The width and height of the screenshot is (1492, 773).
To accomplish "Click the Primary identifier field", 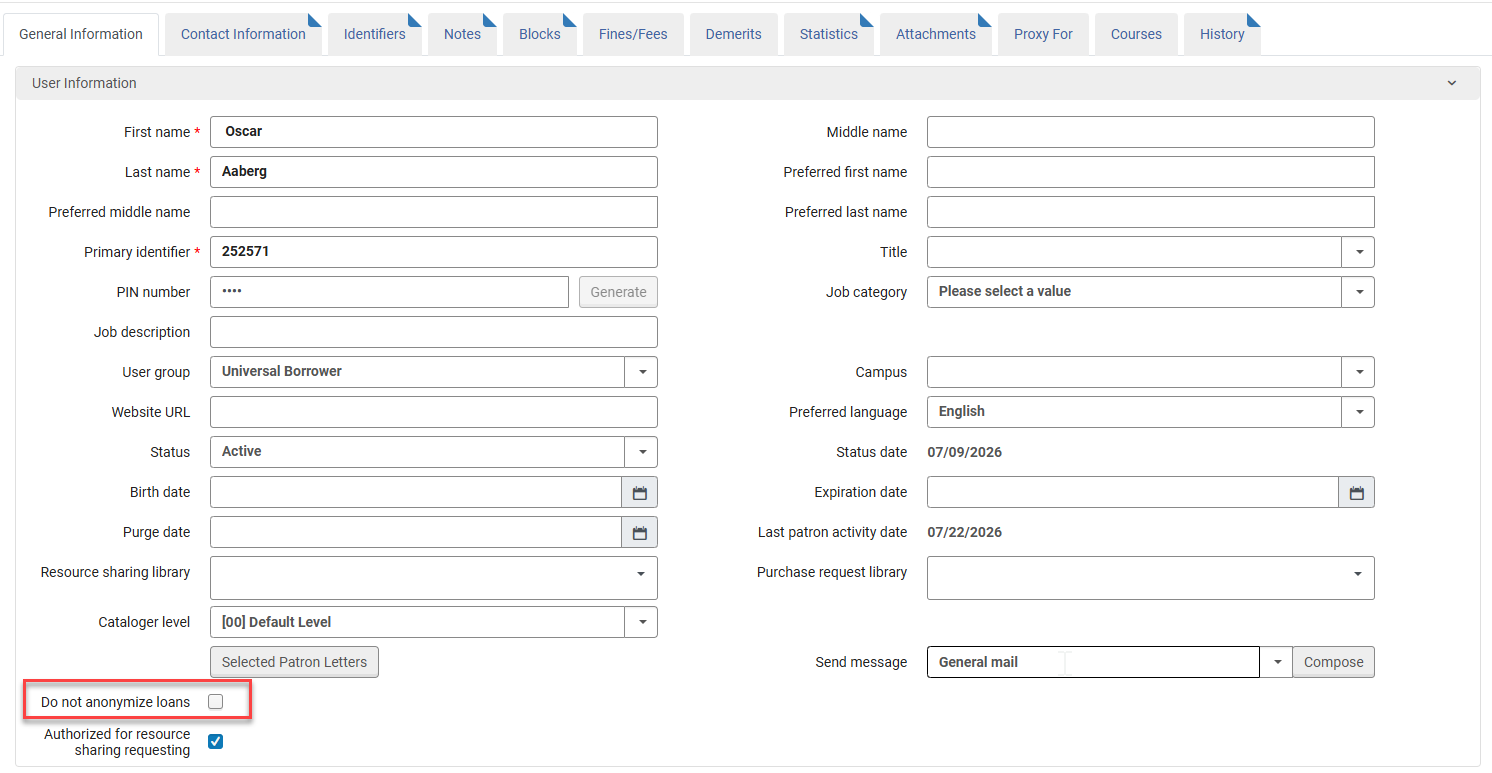I will tap(434, 252).
